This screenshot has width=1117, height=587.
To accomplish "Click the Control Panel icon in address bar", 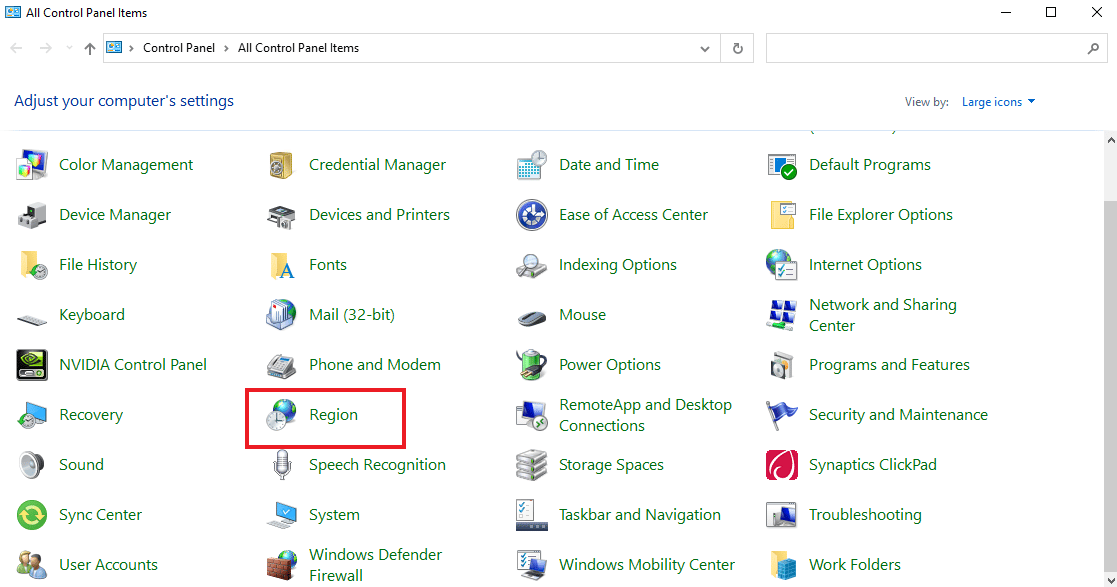I will (x=114, y=48).
